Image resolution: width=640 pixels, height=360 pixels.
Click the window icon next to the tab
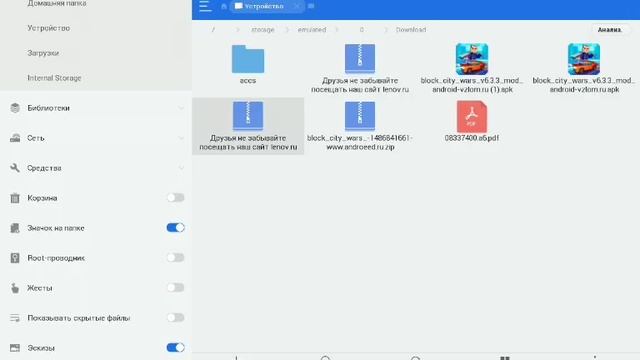tap(311, 6)
